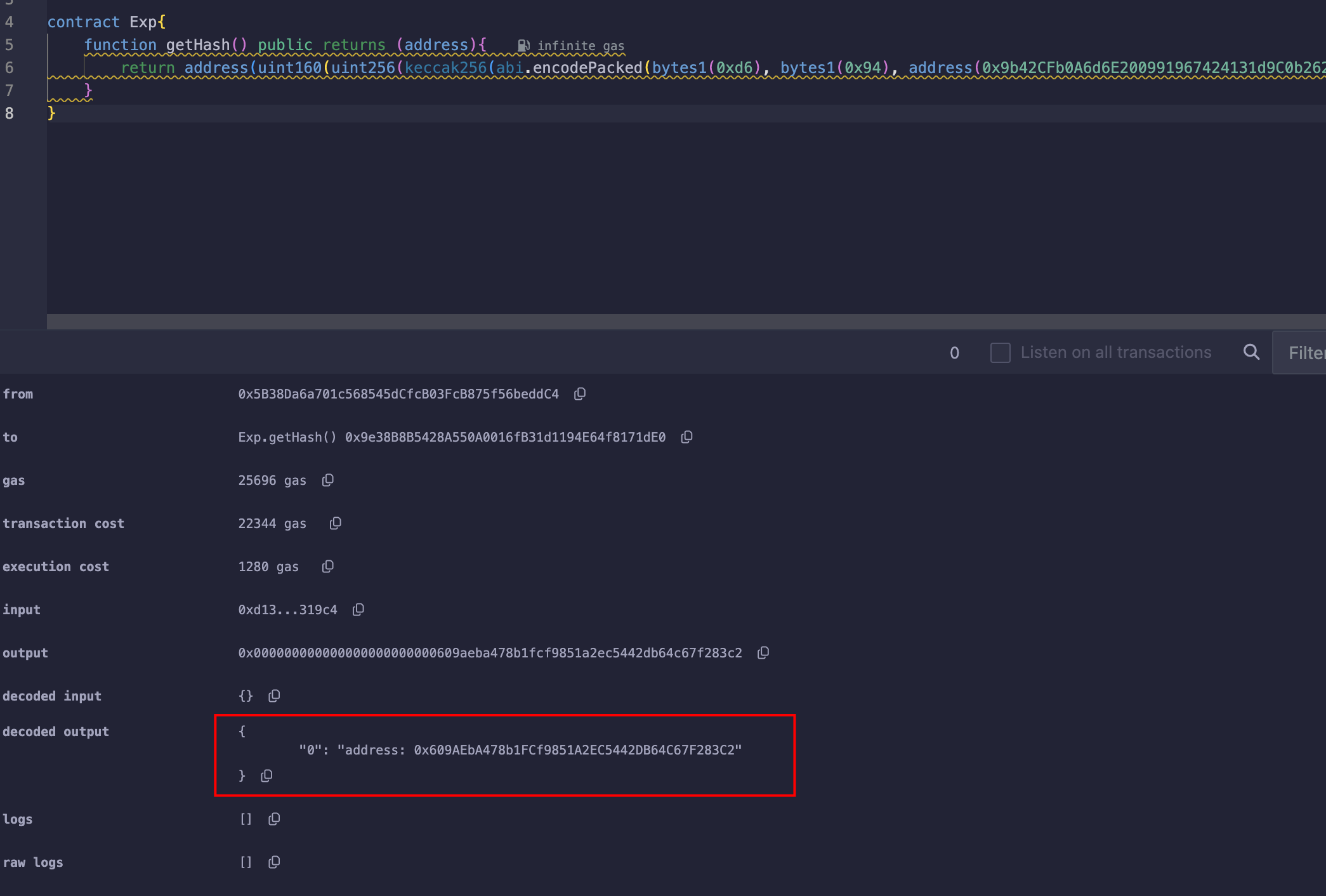The width and height of the screenshot is (1326, 896).
Task: Copy the from address value
Action: tap(579, 394)
